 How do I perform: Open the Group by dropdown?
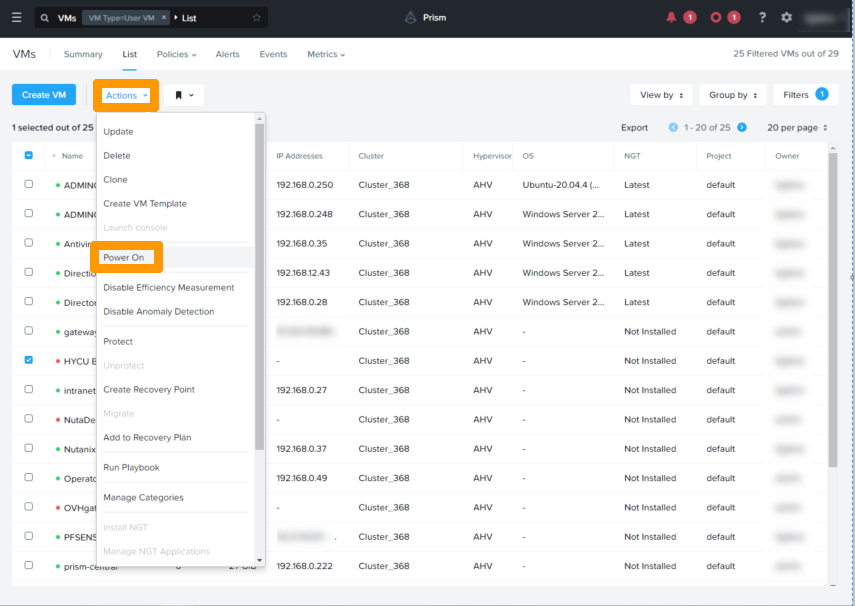point(732,95)
